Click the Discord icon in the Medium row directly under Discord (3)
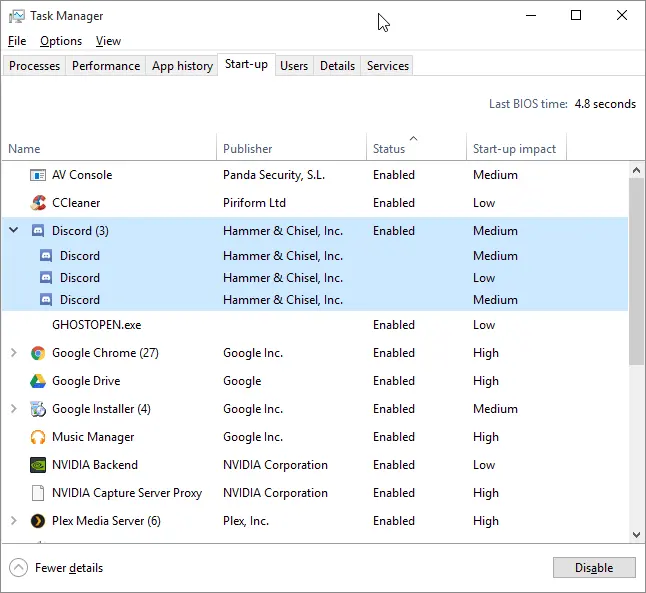The width and height of the screenshot is (646, 593). [x=46, y=256]
